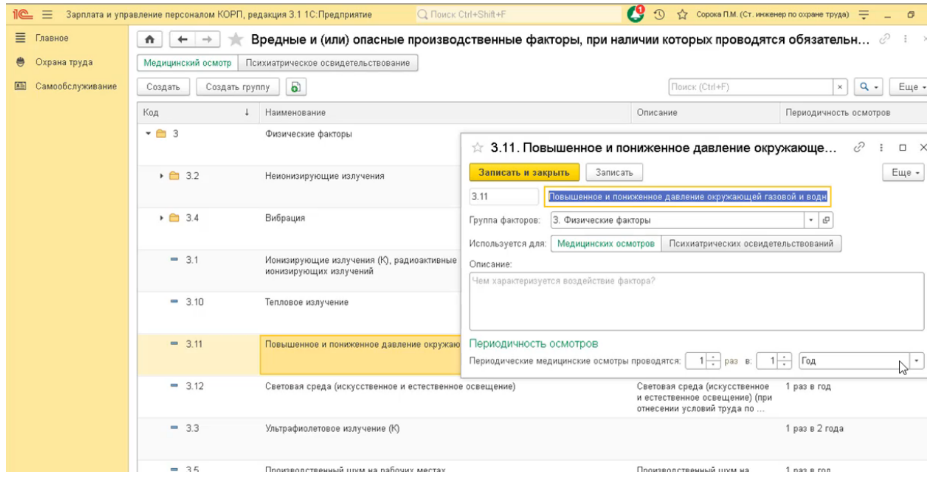Toggle Психиатрических освидетельствований usage option

click(x=751, y=243)
